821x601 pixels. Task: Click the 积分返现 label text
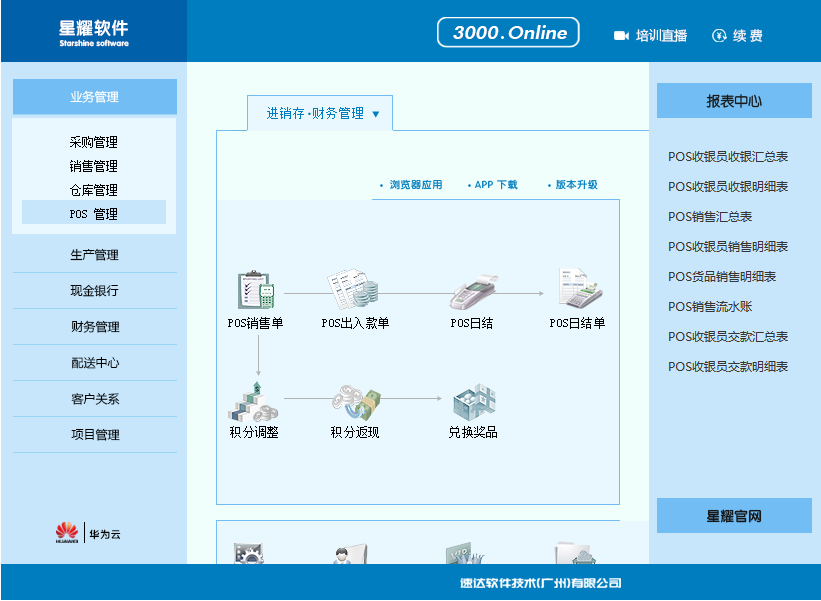click(x=355, y=432)
